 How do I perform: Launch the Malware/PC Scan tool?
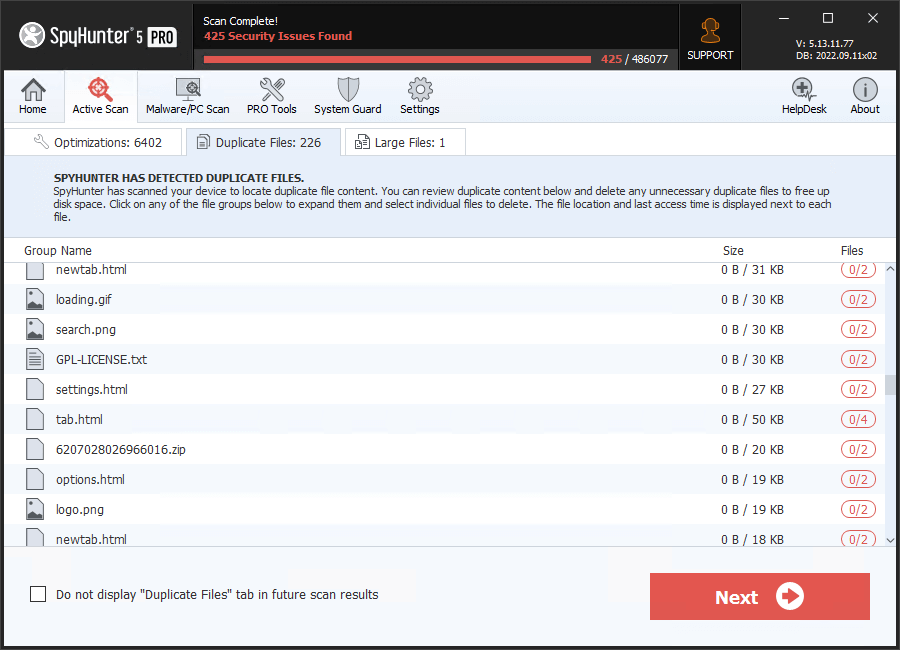[x=187, y=95]
